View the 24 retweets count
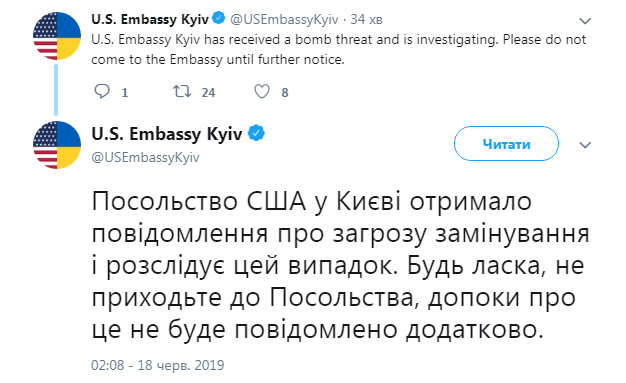This screenshot has height=383, width=626. (208, 93)
